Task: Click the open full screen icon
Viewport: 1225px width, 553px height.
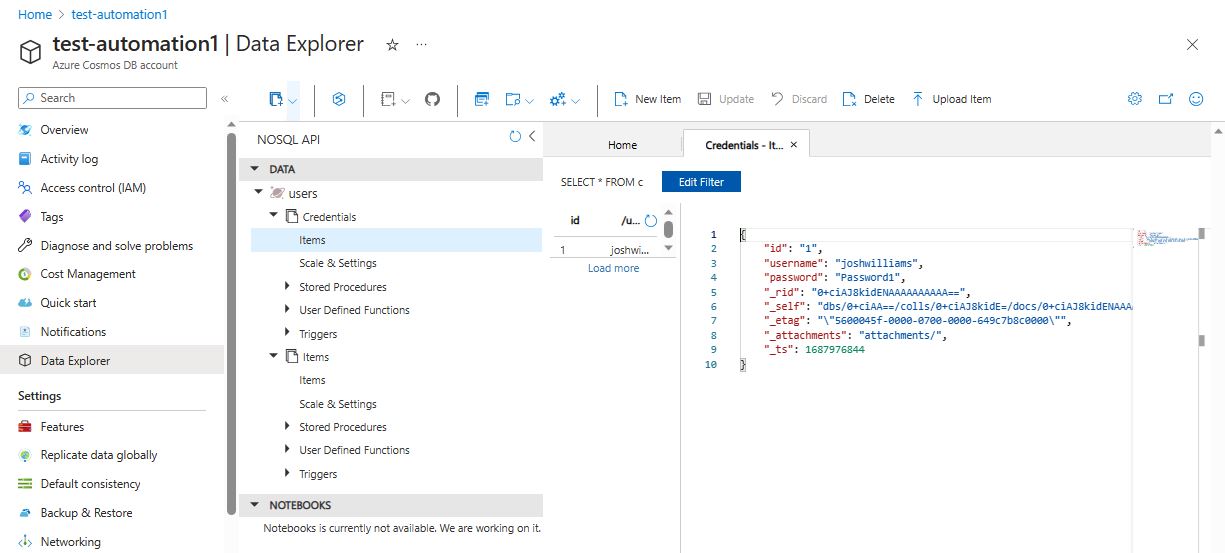Action: pyautogui.click(x=1166, y=99)
